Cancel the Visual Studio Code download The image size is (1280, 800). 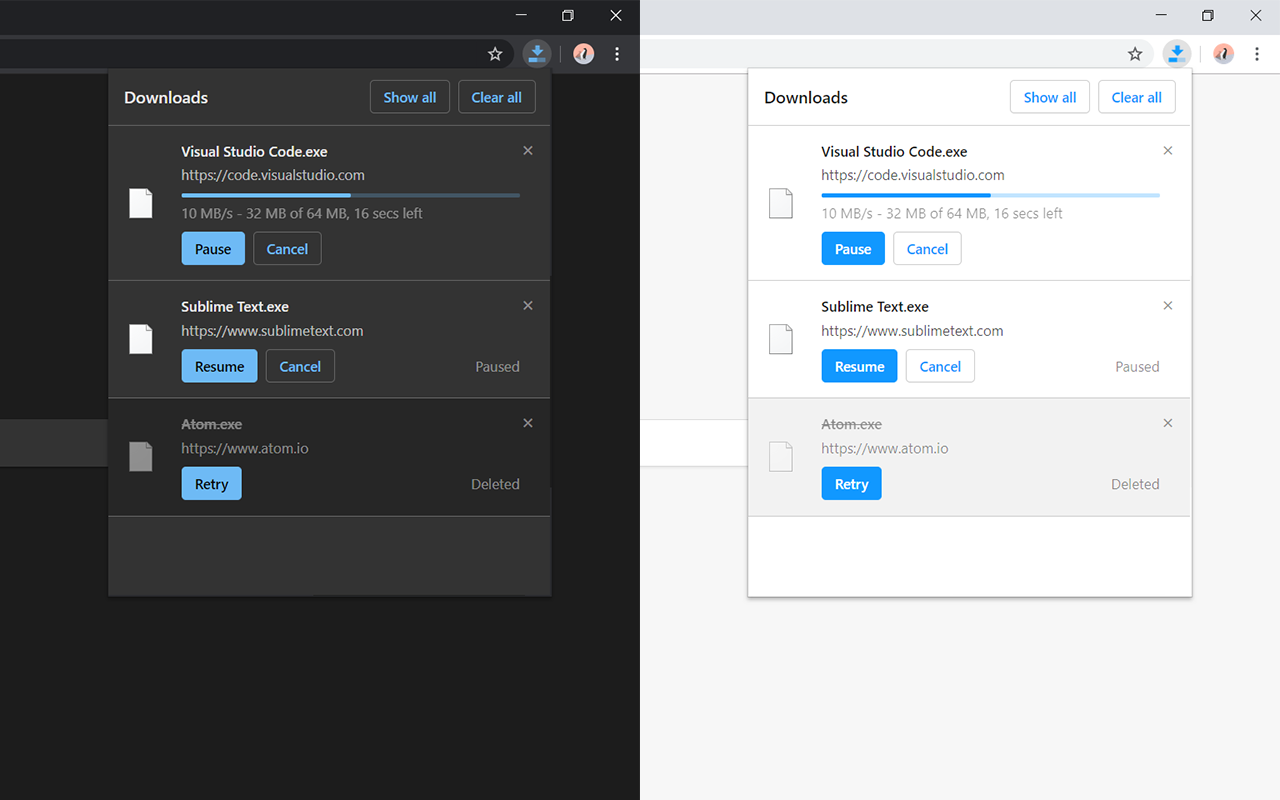pos(287,248)
